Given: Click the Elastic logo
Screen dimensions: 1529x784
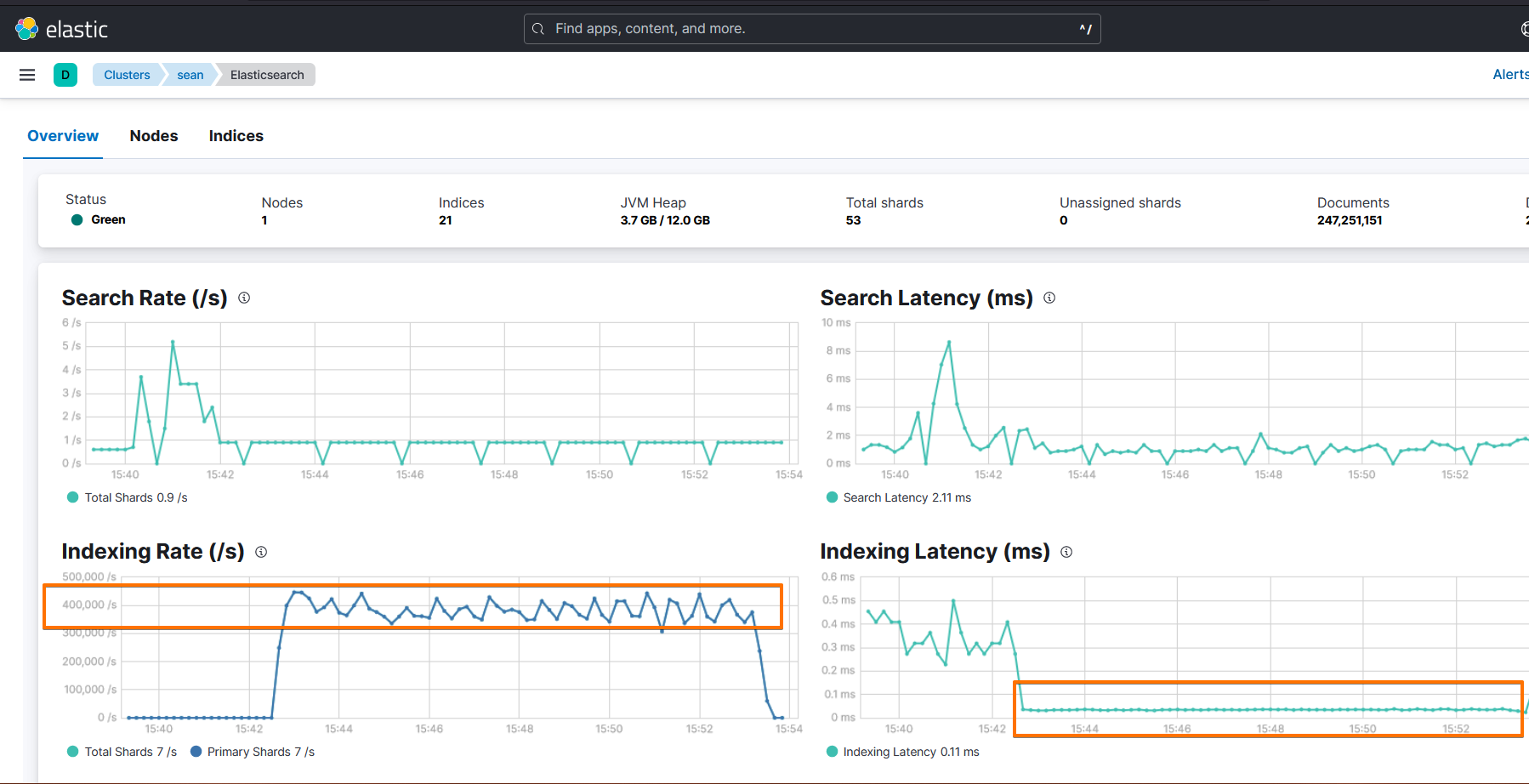Looking at the screenshot, I should [x=61, y=29].
